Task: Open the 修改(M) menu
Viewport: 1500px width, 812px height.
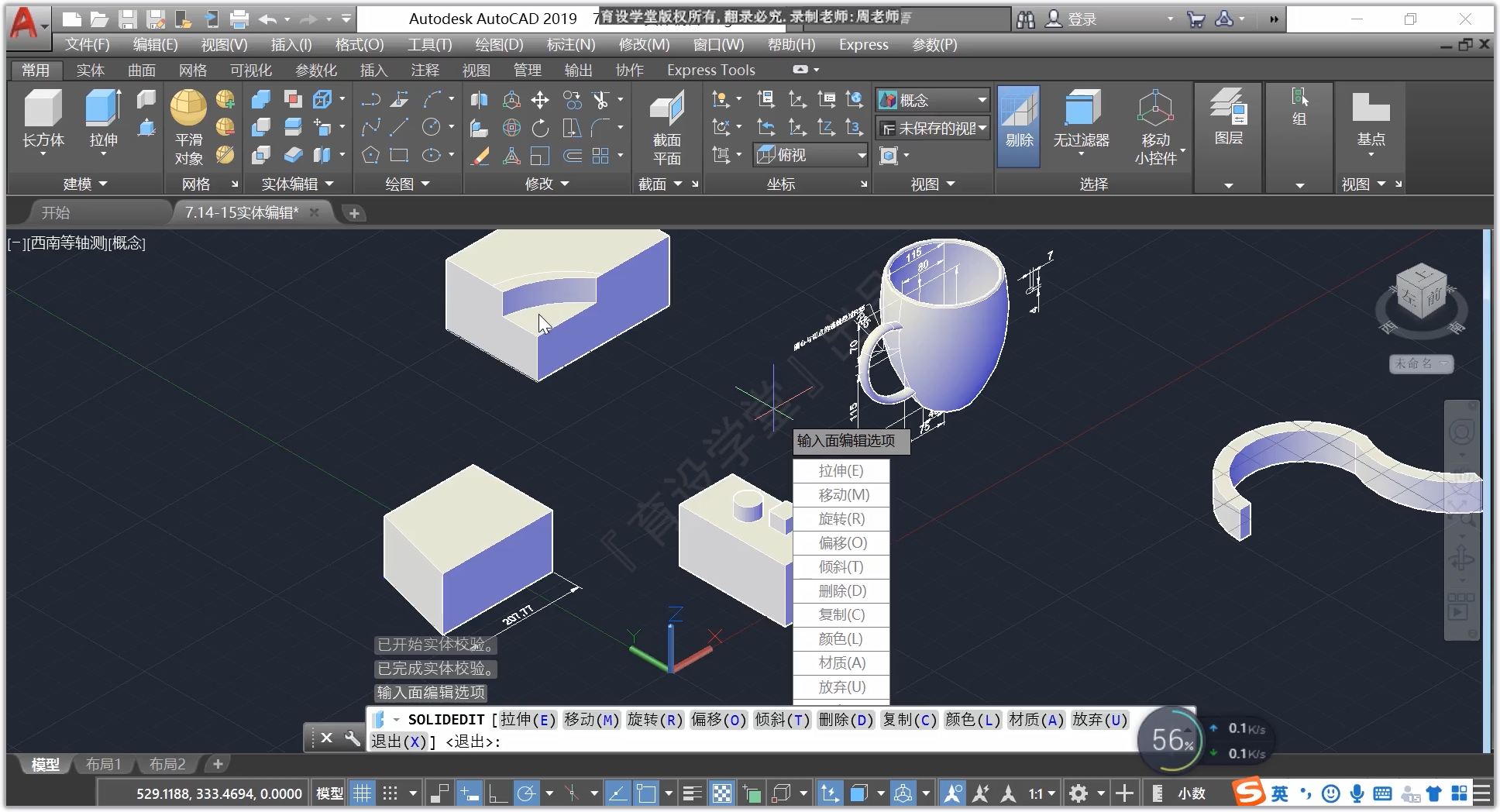Action: pyautogui.click(x=644, y=44)
